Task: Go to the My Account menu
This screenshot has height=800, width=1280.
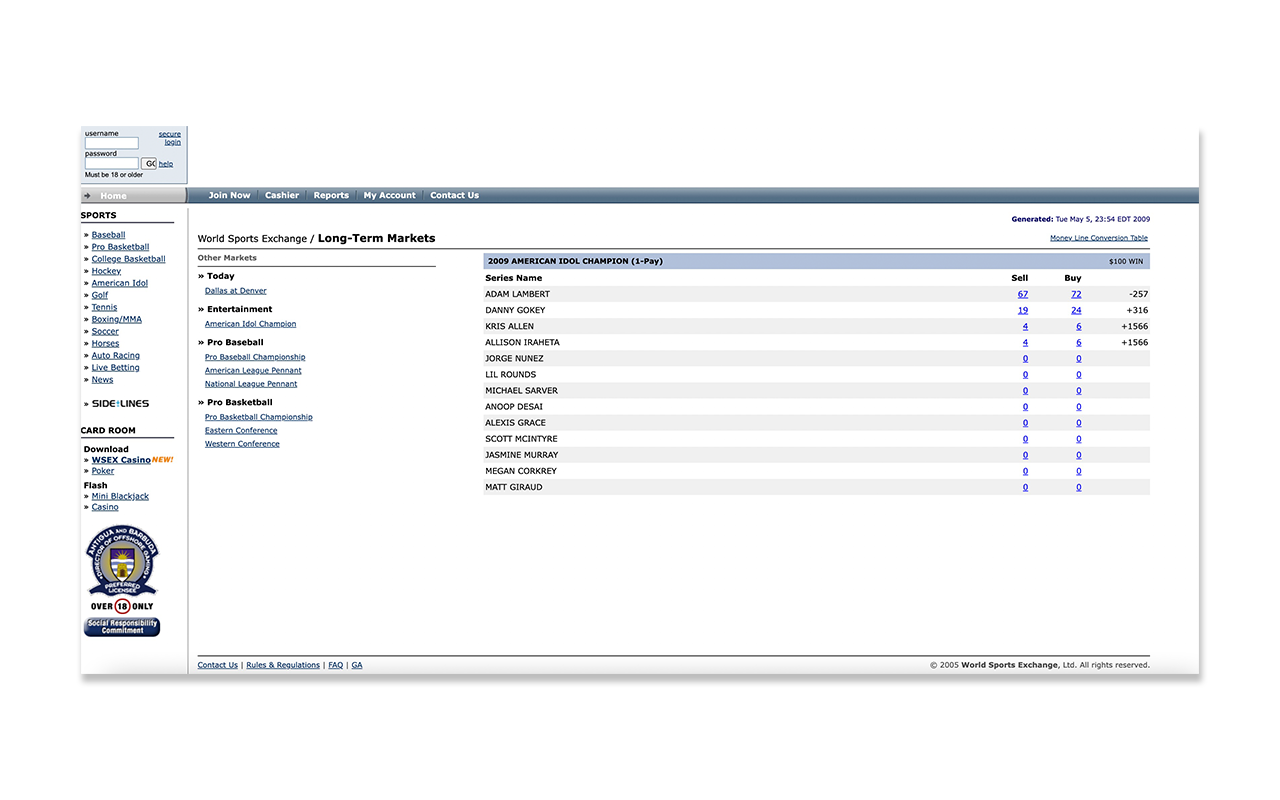Action: 389,196
